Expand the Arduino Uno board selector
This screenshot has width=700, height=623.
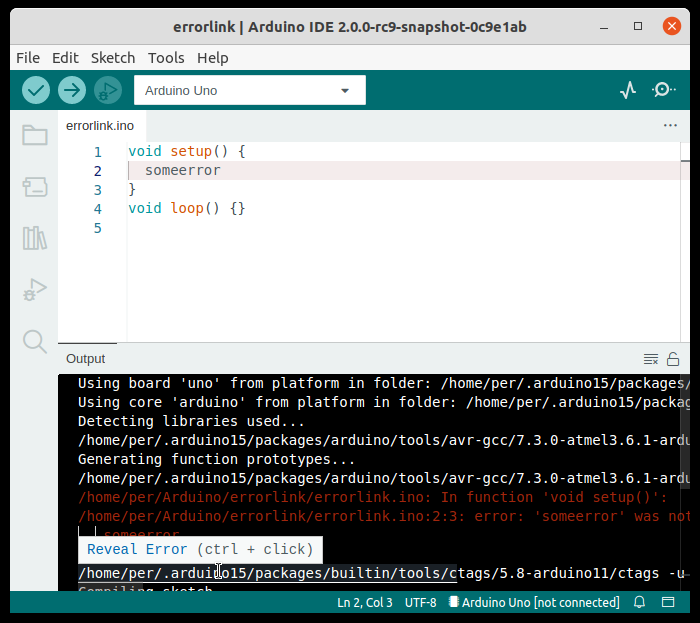[250, 90]
